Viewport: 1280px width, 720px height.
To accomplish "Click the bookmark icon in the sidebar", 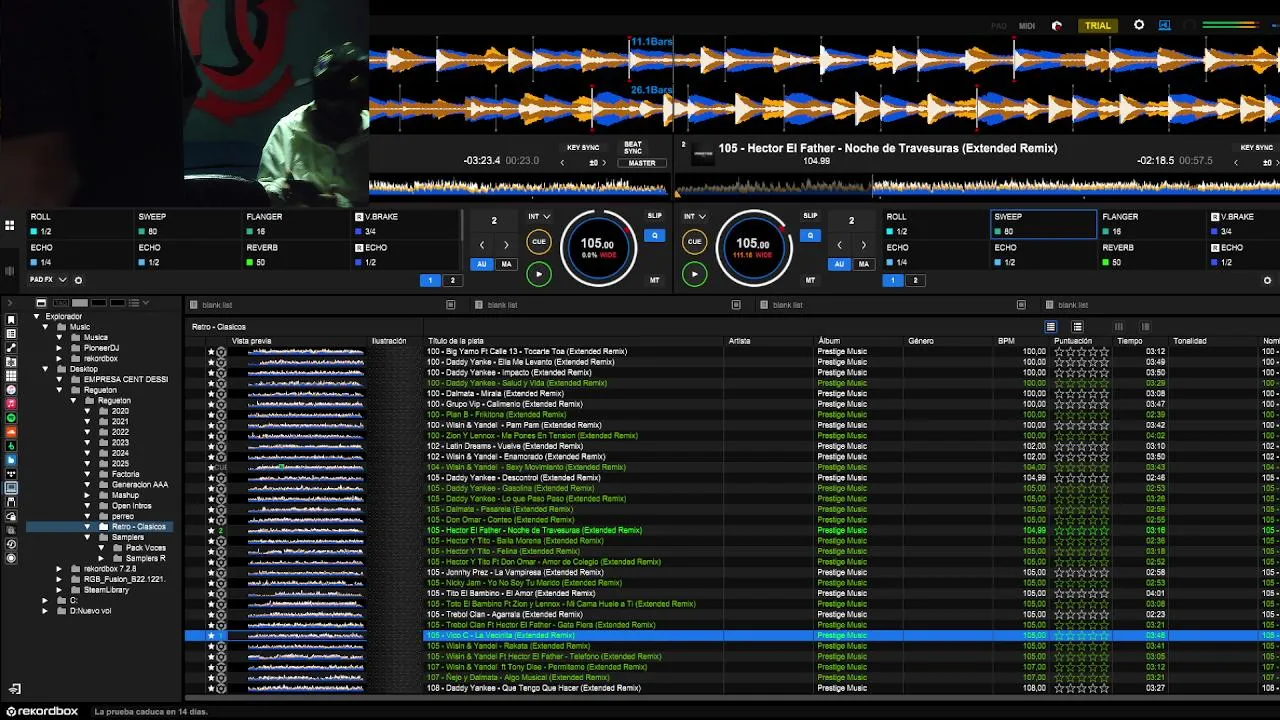I will [11, 319].
